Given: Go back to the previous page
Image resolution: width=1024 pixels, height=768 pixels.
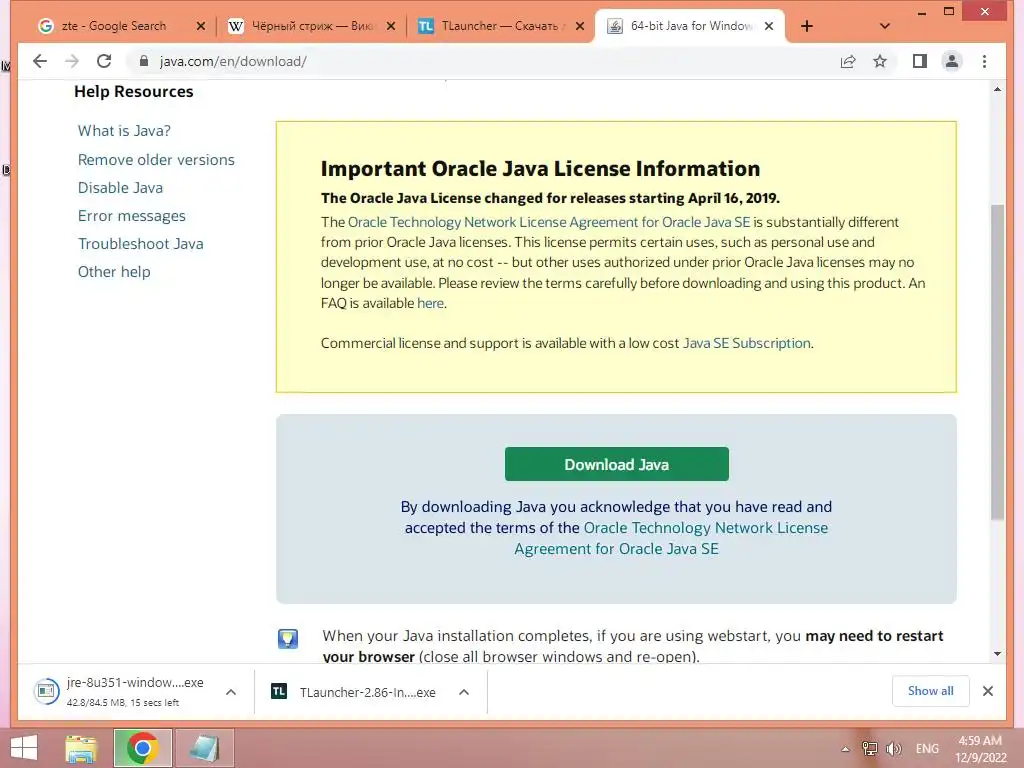Looking at the screenshot, I should coord(40,61).
